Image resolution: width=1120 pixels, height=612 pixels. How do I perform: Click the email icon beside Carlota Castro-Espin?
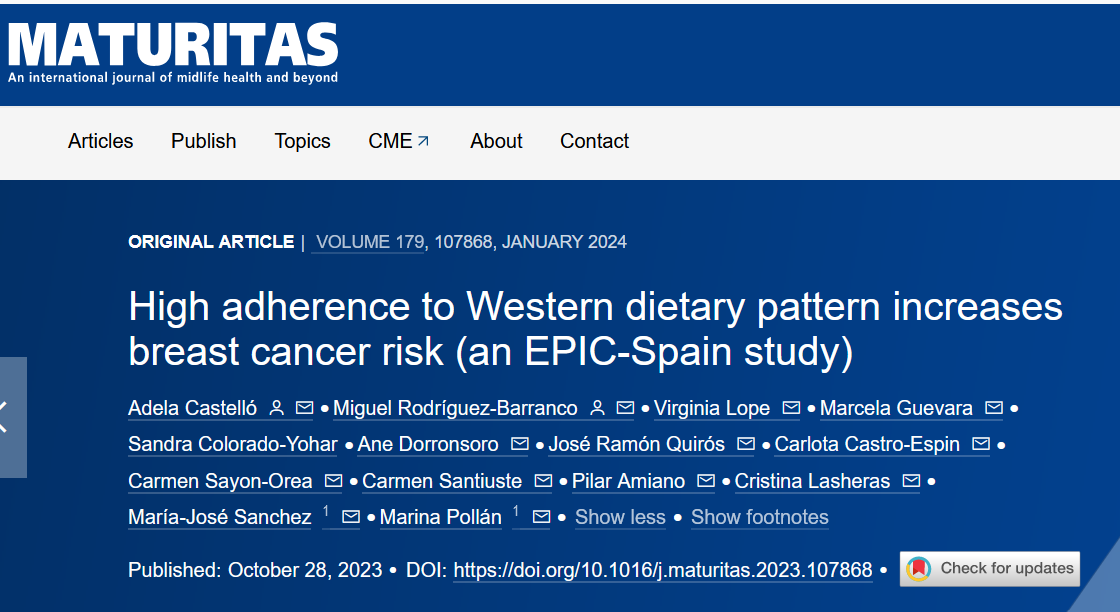[x=980, y=444]
